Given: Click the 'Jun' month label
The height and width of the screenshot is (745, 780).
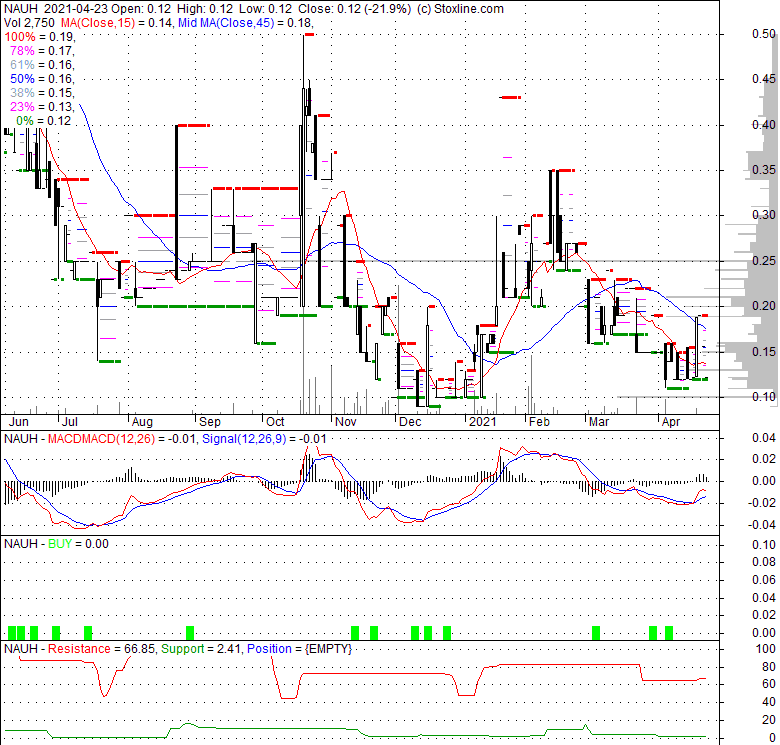Looking at the screenshot, I should [19, 422].
